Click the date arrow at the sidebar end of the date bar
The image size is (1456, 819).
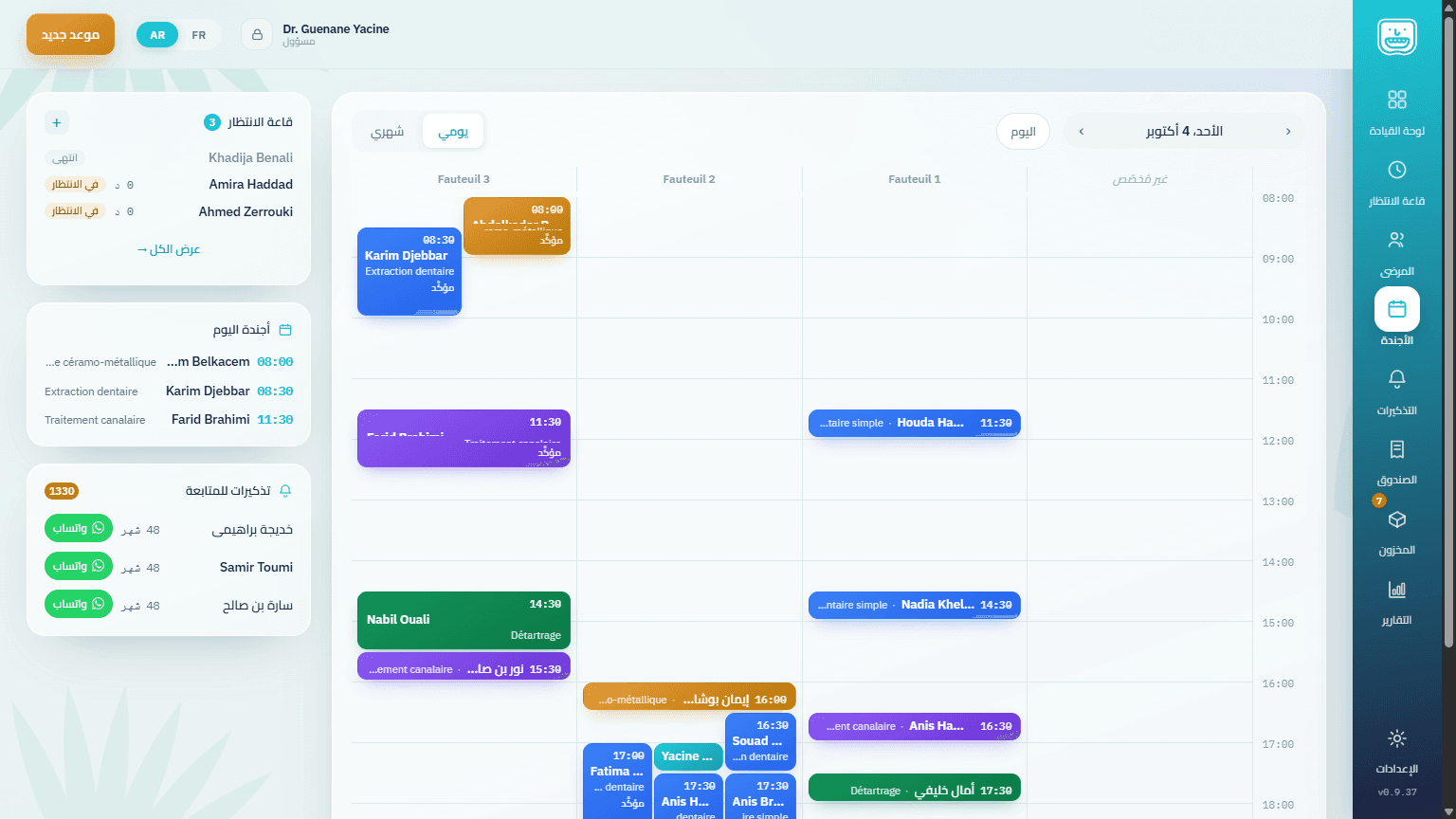1288,132
